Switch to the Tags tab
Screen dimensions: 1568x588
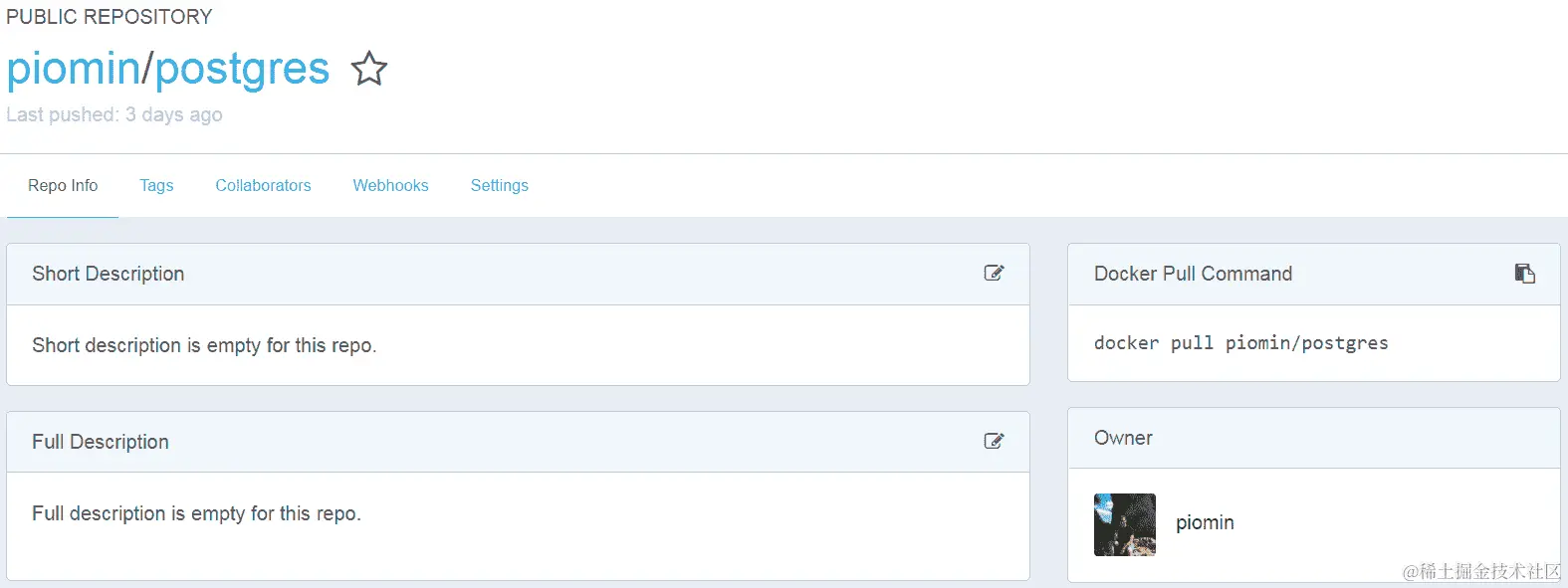tap(156, 186)
